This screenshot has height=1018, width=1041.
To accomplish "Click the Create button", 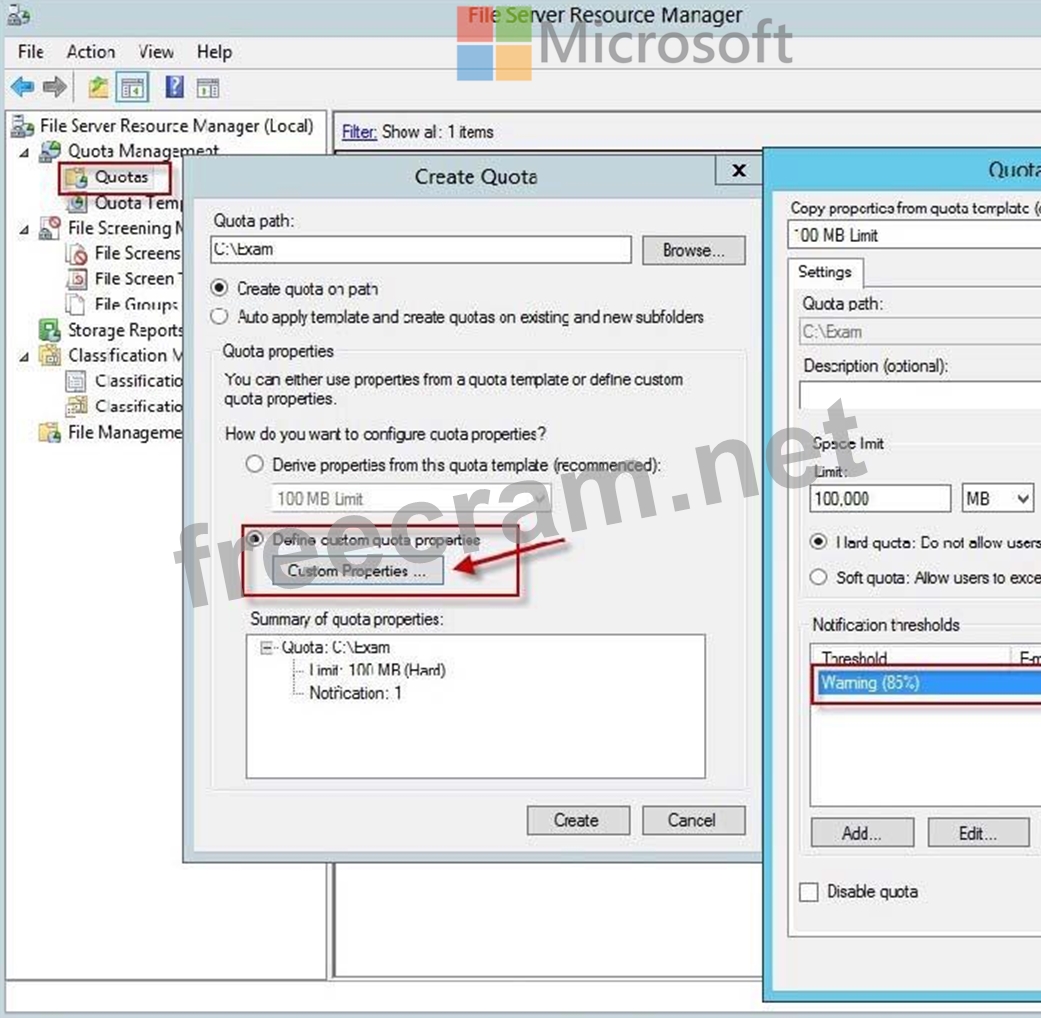I will (x=578, y=820).
